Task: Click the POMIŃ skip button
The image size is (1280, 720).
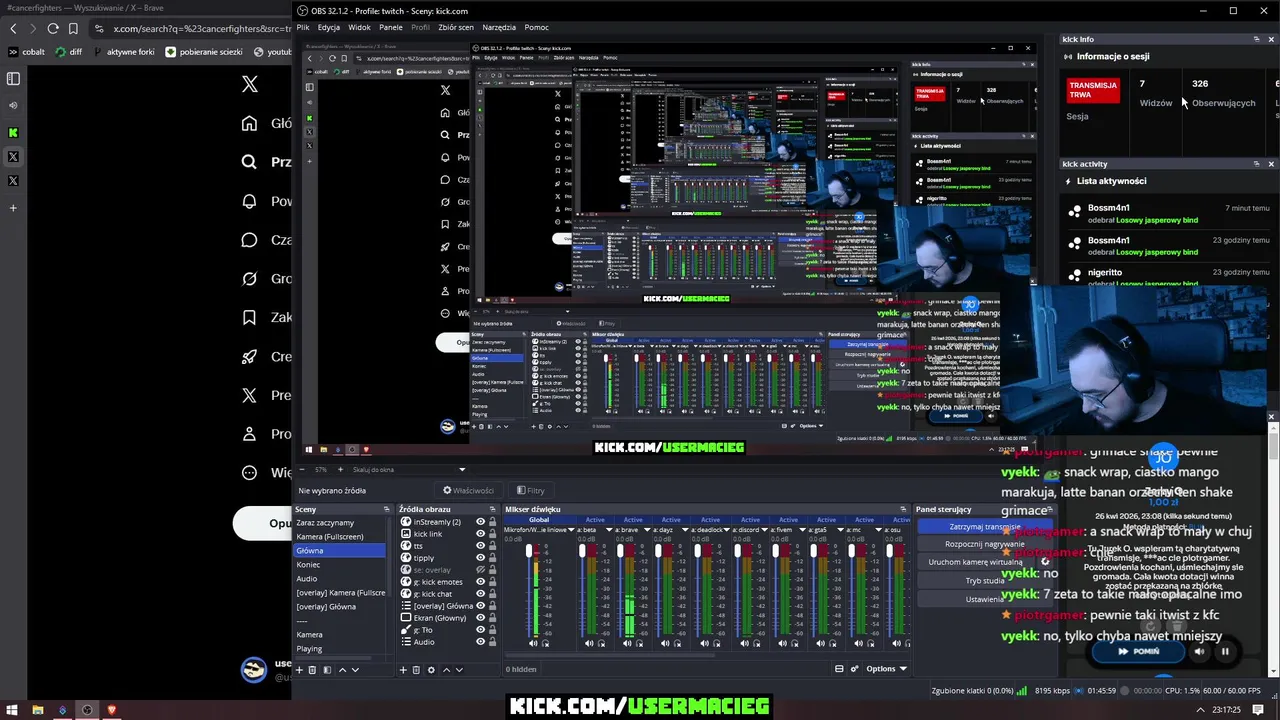Action: pyautogui.click(x=1139, y=652)
